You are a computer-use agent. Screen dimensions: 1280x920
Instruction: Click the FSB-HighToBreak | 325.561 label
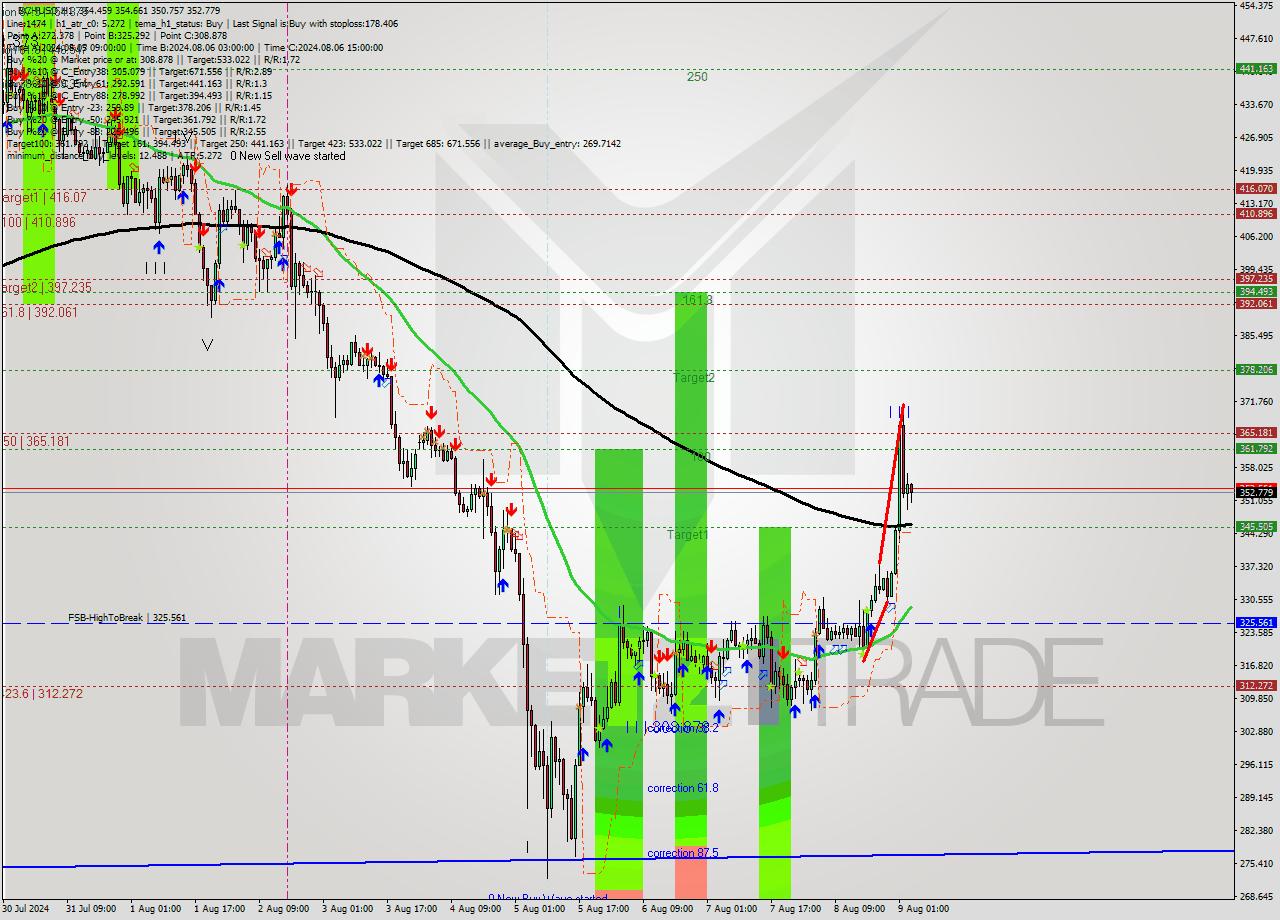click(127, 618)
